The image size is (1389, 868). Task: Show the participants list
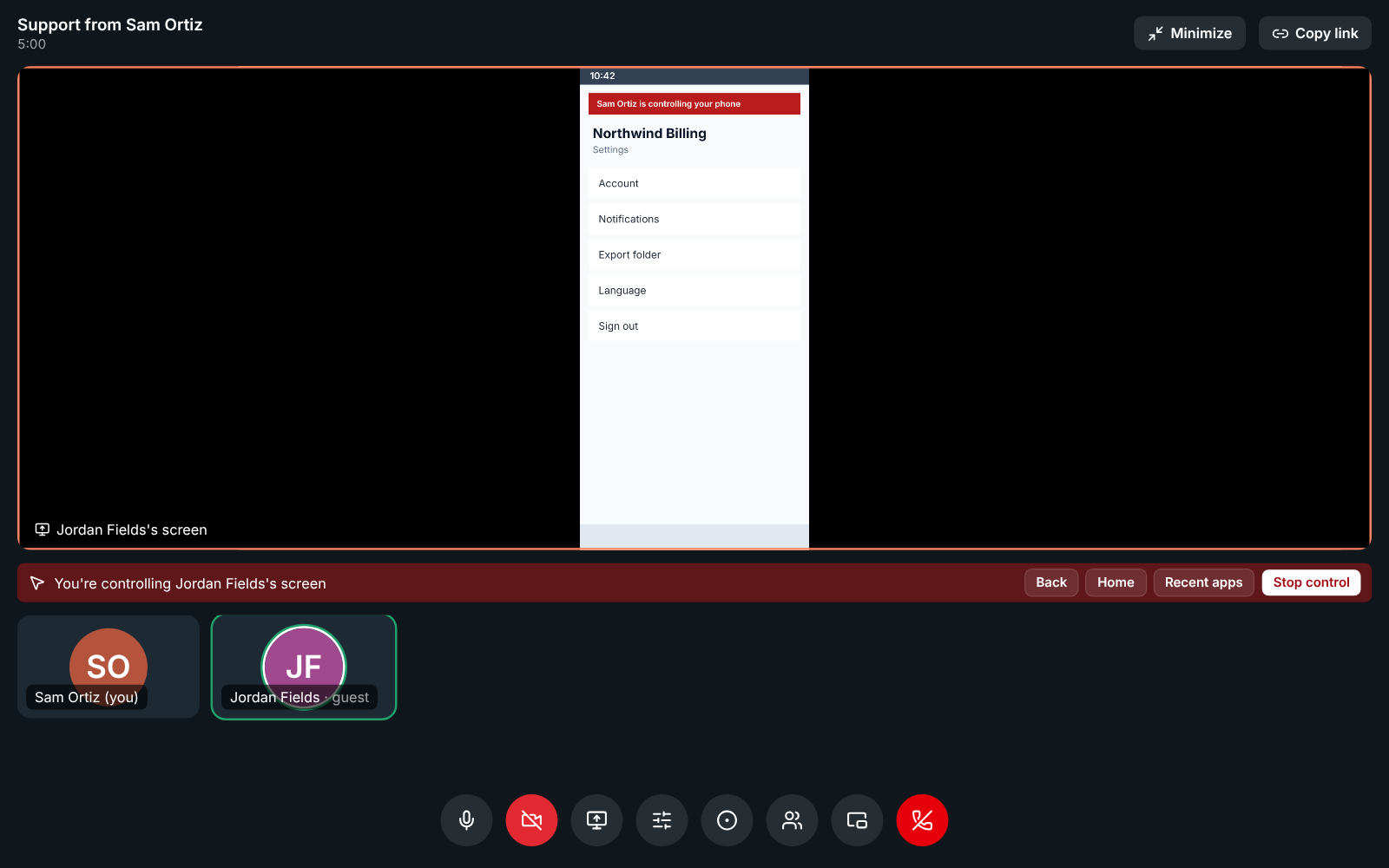click(x=792, y=820)
